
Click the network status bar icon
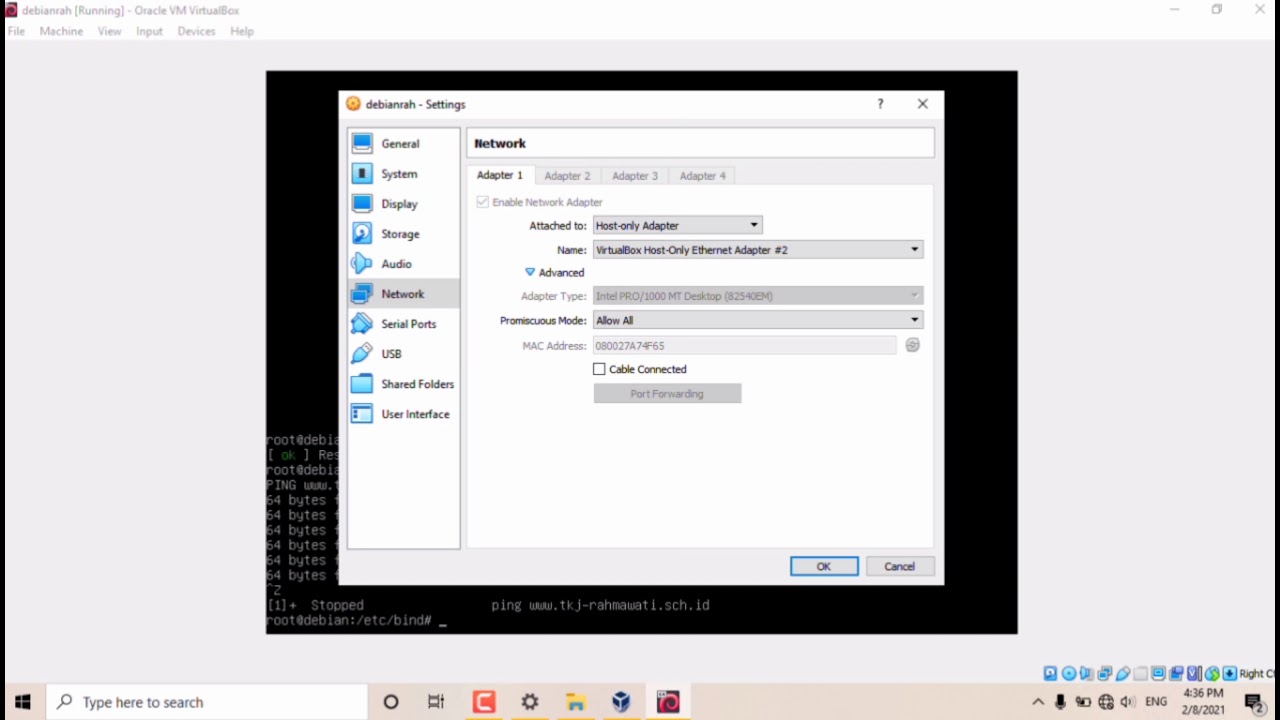click(x=1105, y=673)
